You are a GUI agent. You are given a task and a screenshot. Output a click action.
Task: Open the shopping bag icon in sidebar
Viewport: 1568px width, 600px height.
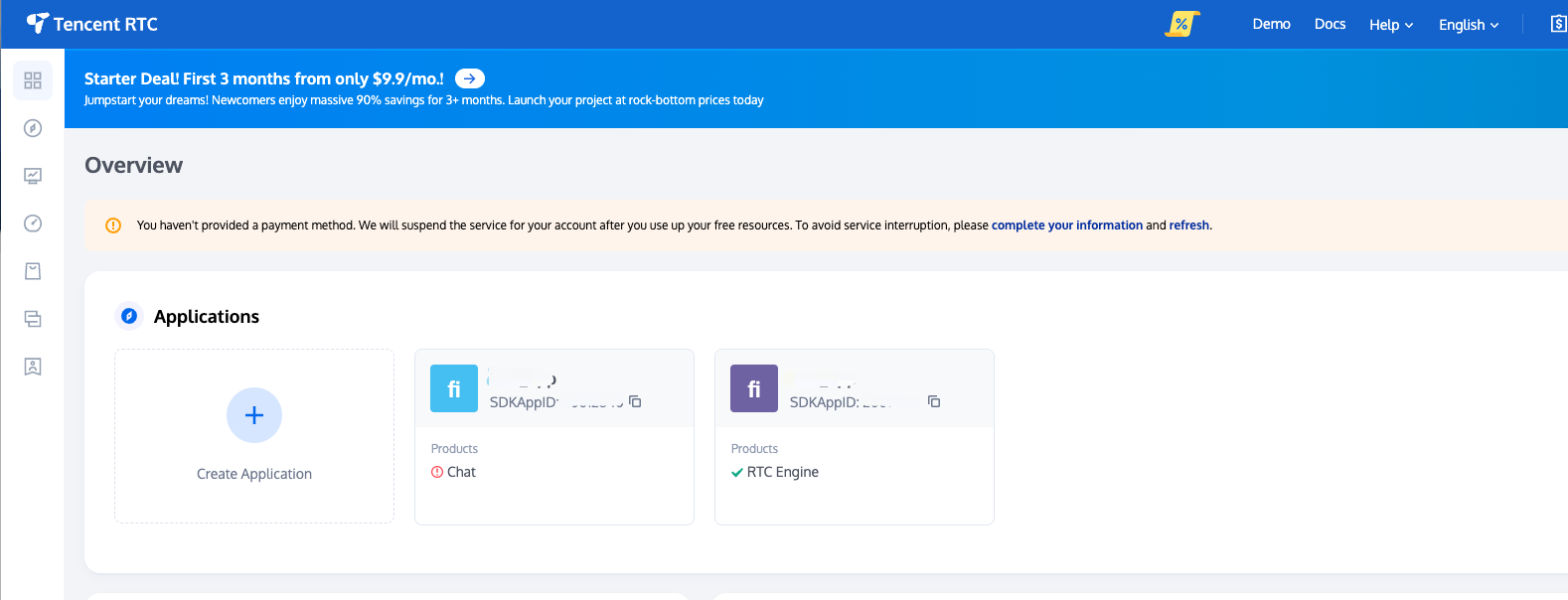pyautogui.click(x=33, y=271)
